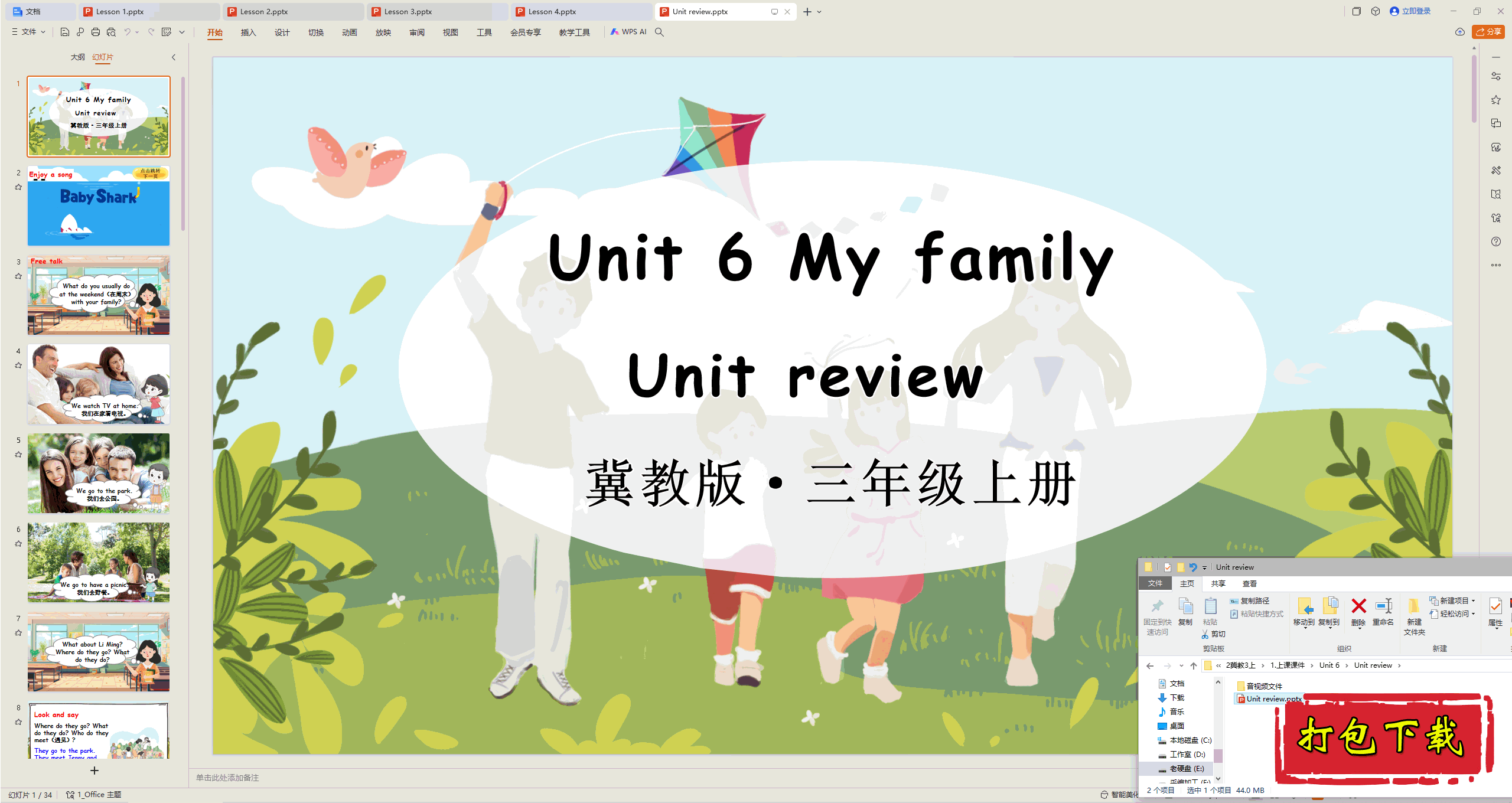
Task: Click the Undo arrow icon
Action: (127, 32)
